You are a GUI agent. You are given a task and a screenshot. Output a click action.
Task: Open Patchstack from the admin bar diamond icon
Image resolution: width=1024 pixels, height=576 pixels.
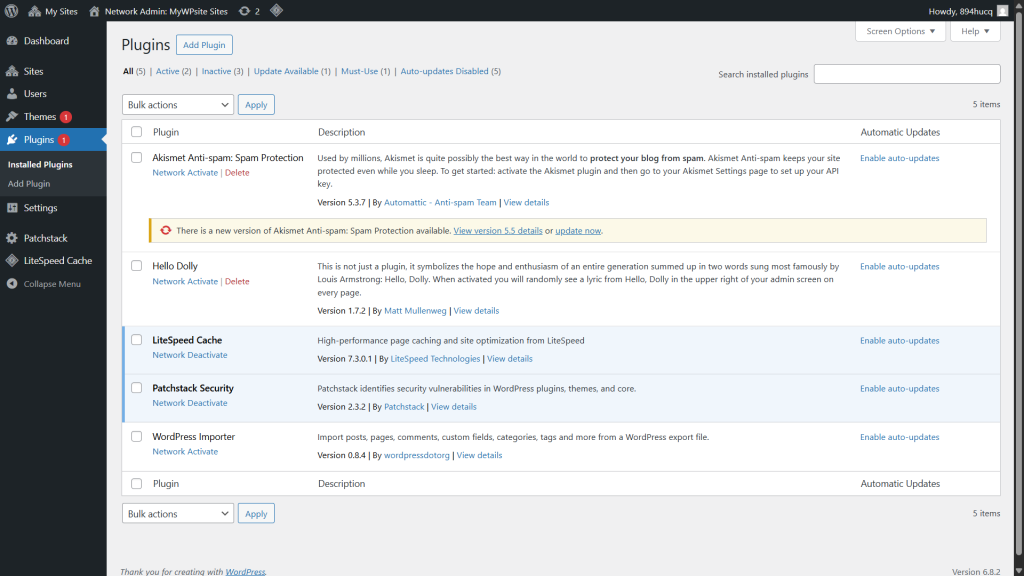(274, 11)
